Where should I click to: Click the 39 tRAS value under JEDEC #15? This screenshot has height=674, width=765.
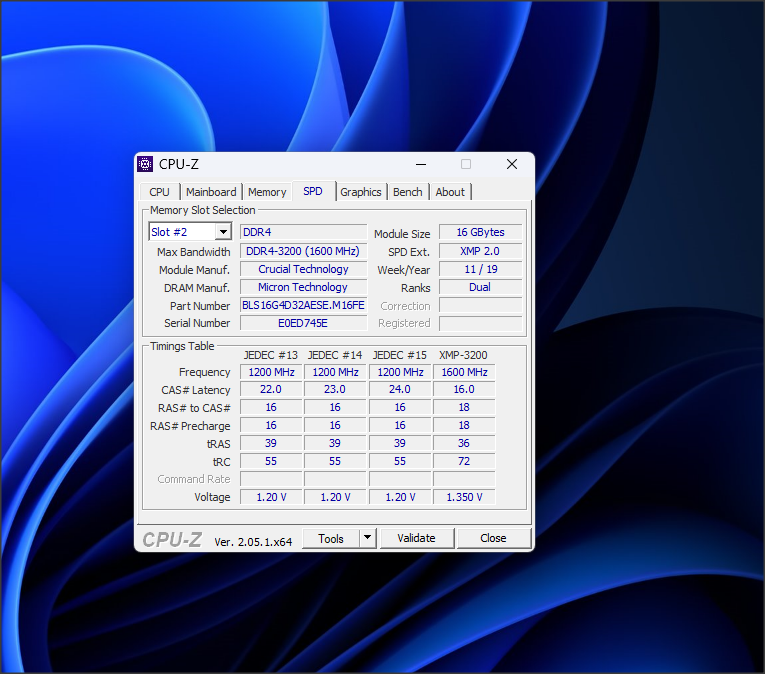click(x=400, y=443)
